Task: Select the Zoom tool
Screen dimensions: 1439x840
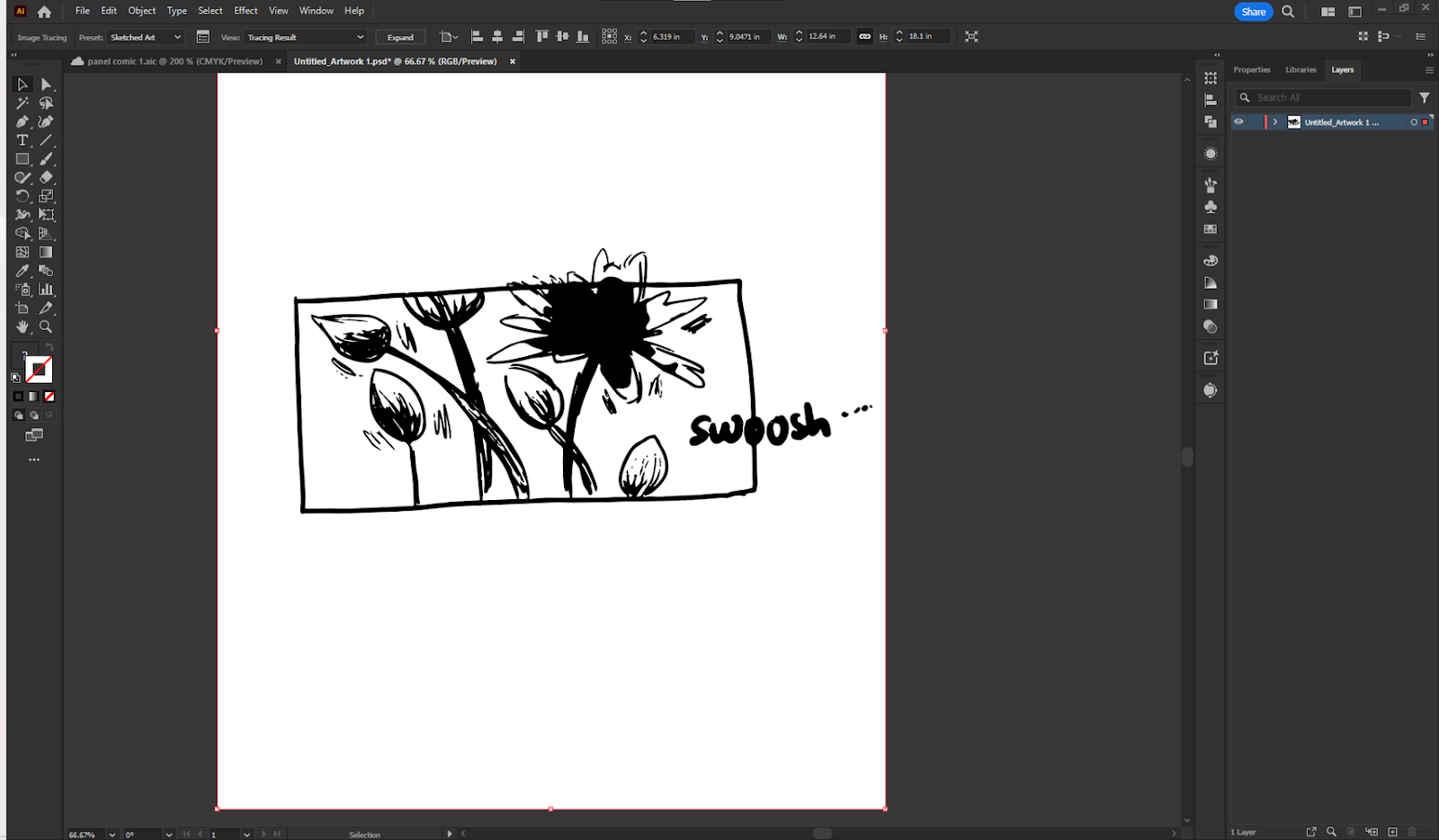Action: click(47, 327)
